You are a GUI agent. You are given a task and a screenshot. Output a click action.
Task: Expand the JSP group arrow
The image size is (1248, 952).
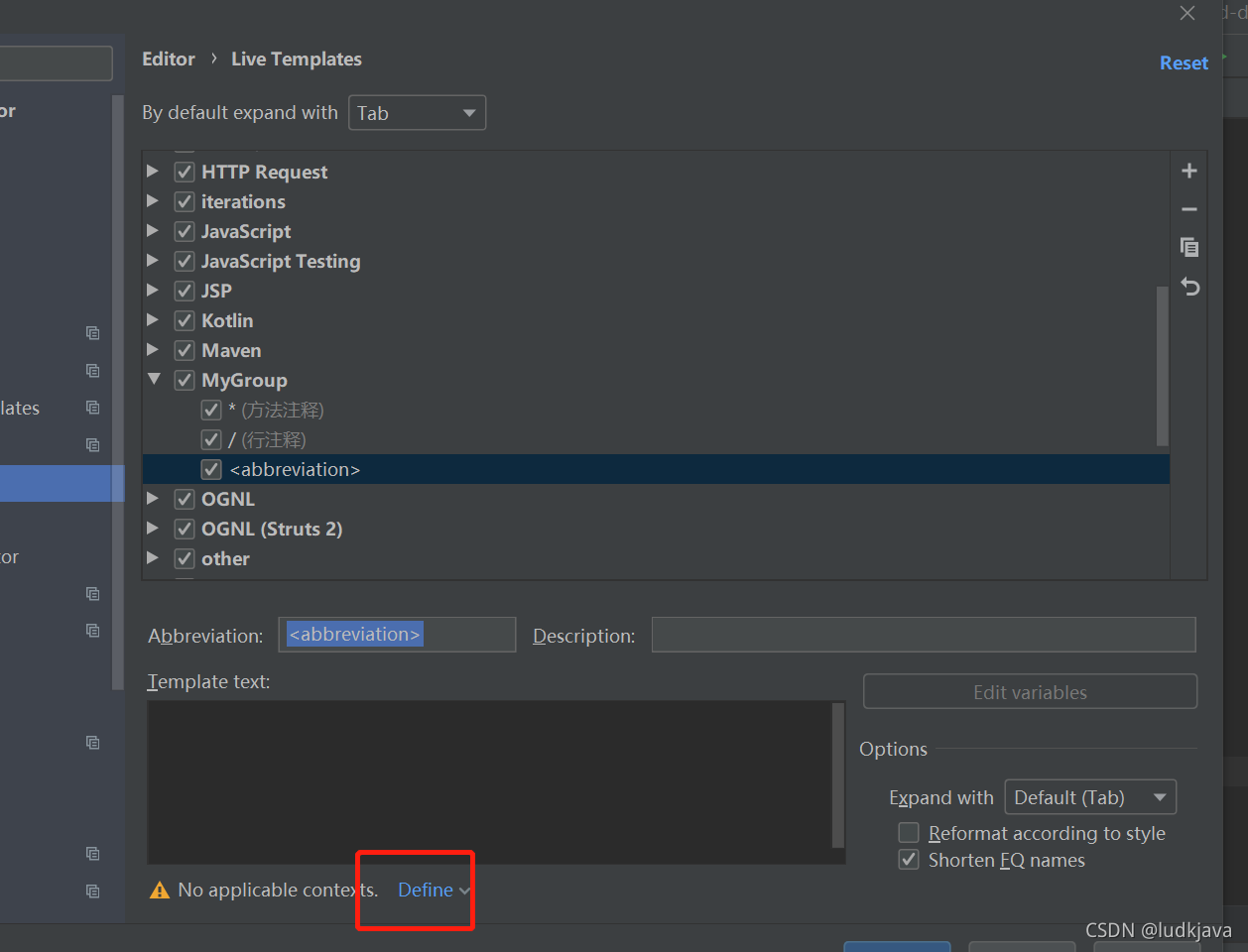tap(153, 290)
